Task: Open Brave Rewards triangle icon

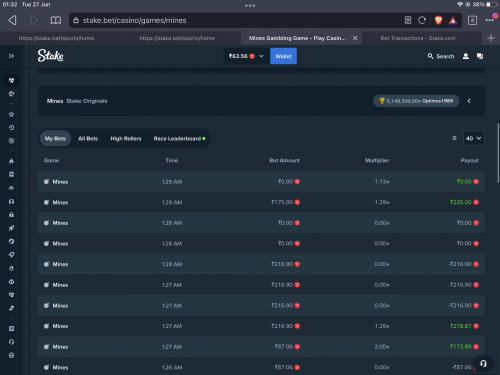Action: 453,21
